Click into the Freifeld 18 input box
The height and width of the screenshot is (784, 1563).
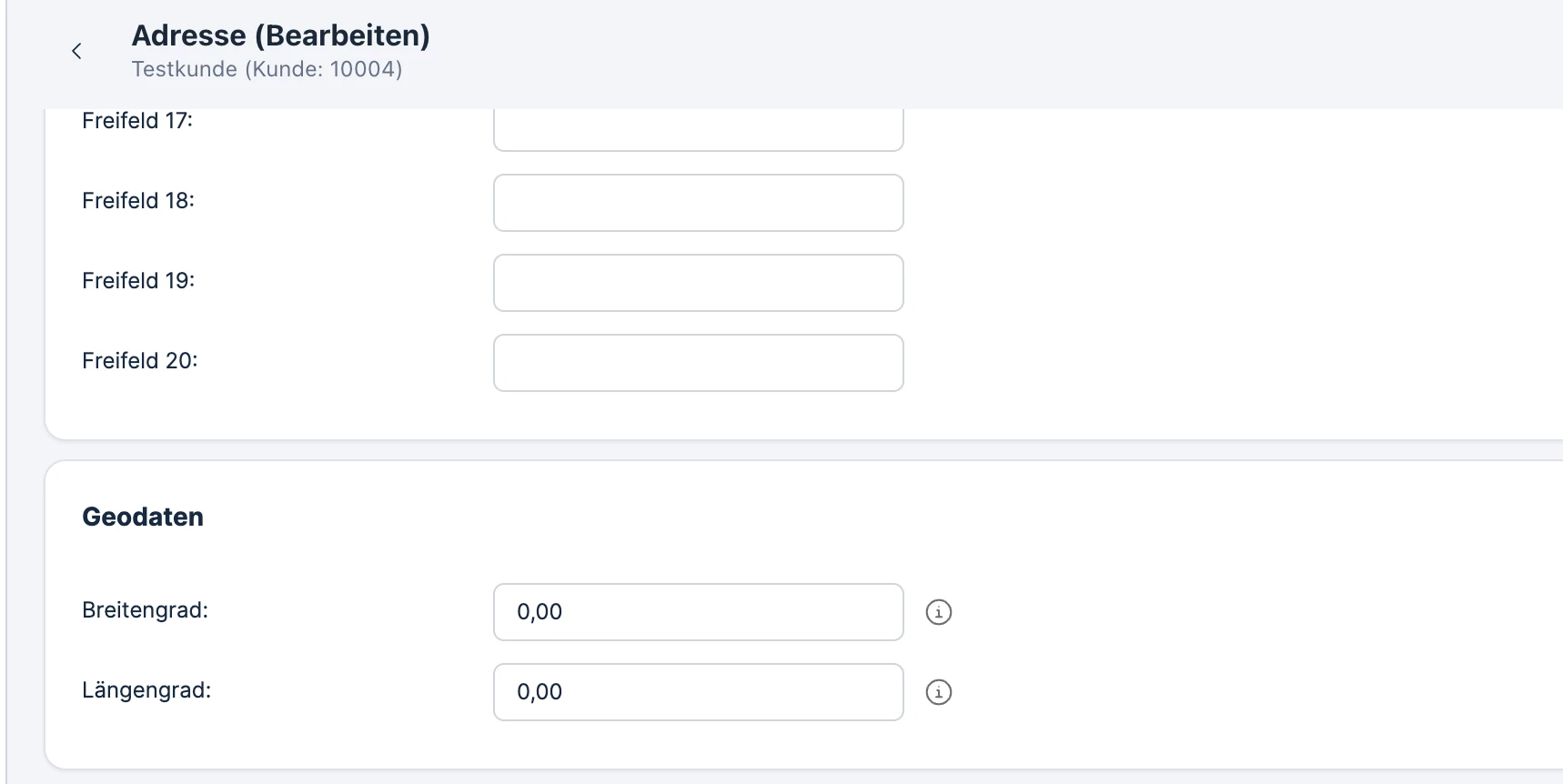[698, 203]
